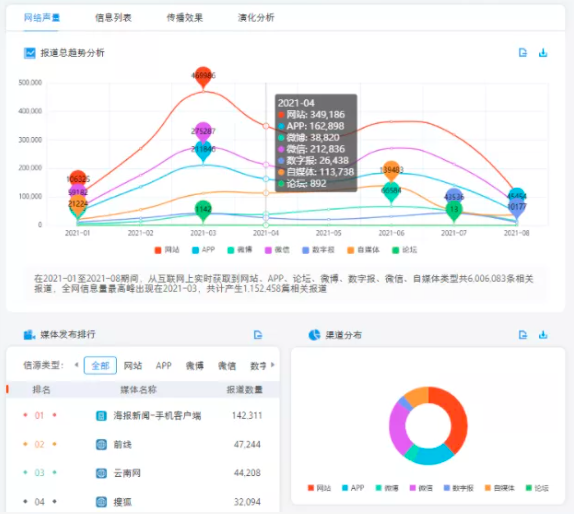Screen dimensions: 574x514
Task: Open the 网络声量 tab
Action: point(41,17)
